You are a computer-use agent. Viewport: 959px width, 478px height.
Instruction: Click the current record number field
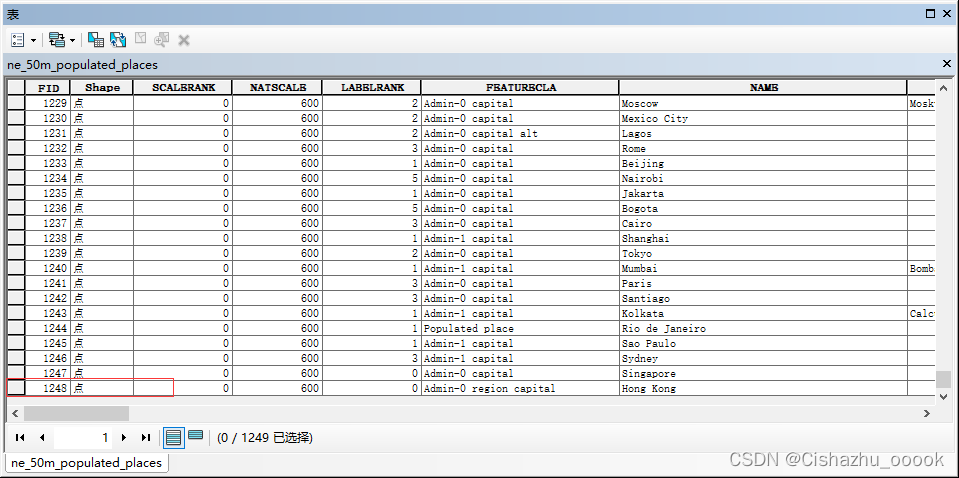tap(83, 437)
